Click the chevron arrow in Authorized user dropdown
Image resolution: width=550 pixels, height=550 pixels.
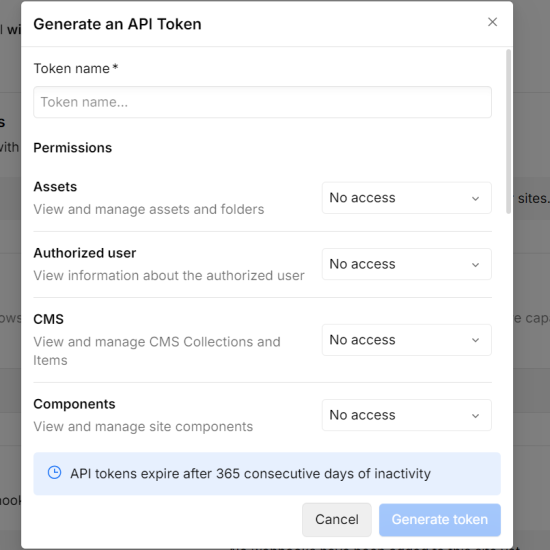pos(475,265)
